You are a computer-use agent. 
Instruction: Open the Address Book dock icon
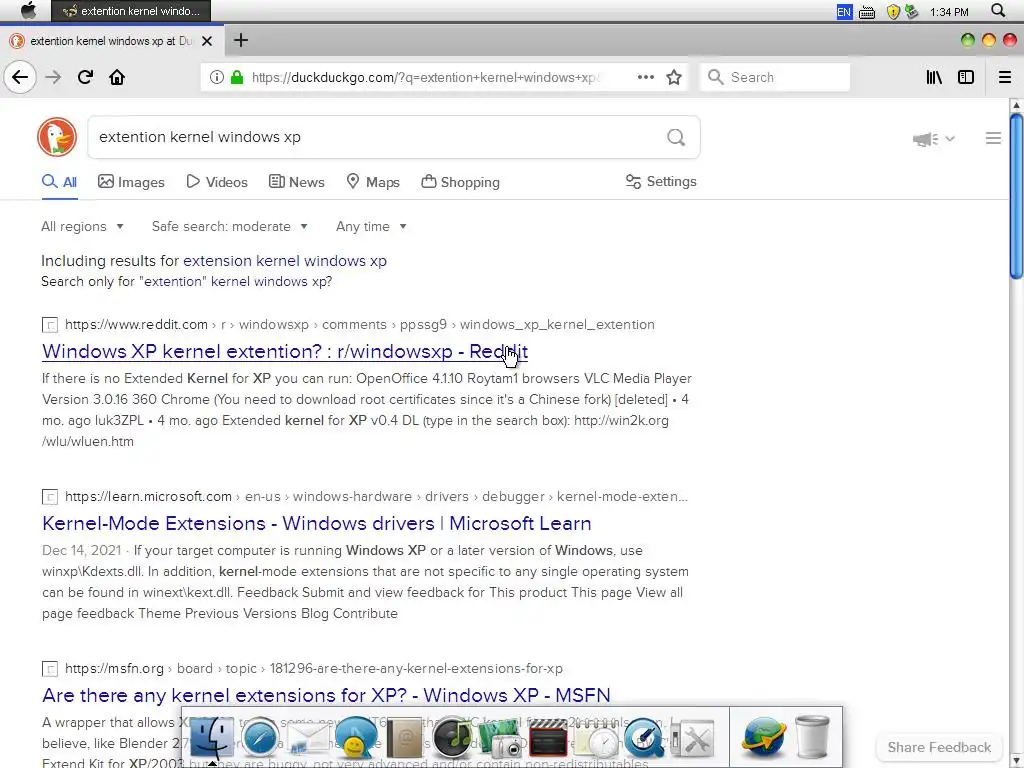click(x=404, y=738)
